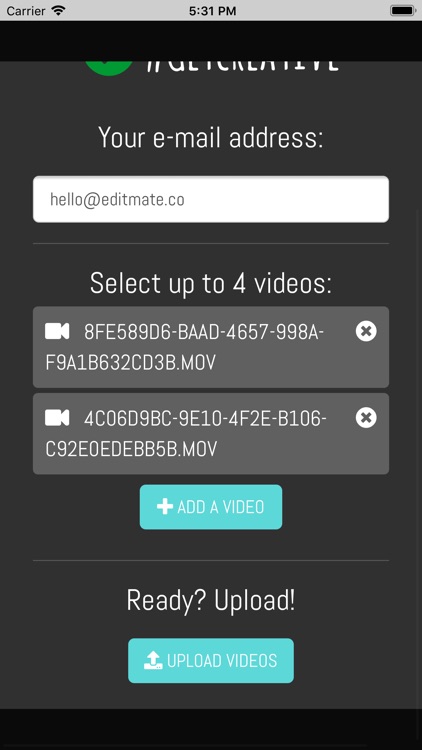Image resolution: width=422 pixels, height=750 pixels.
Task: Click the camera icon beside the 4C06D9BC file
Action: 57,418
